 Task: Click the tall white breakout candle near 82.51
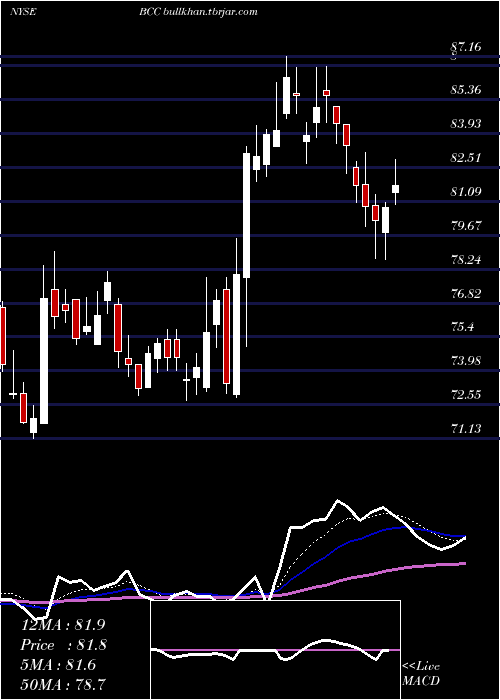point(246,215)
